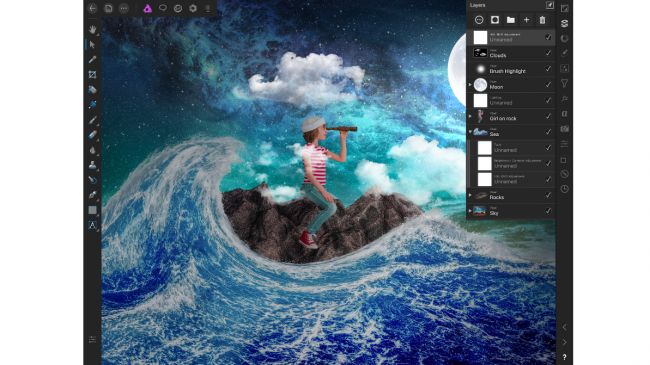Select the Moon layer thumbnail
The height and width of the screenshot is (365, 650).
[x=480, y=85]
